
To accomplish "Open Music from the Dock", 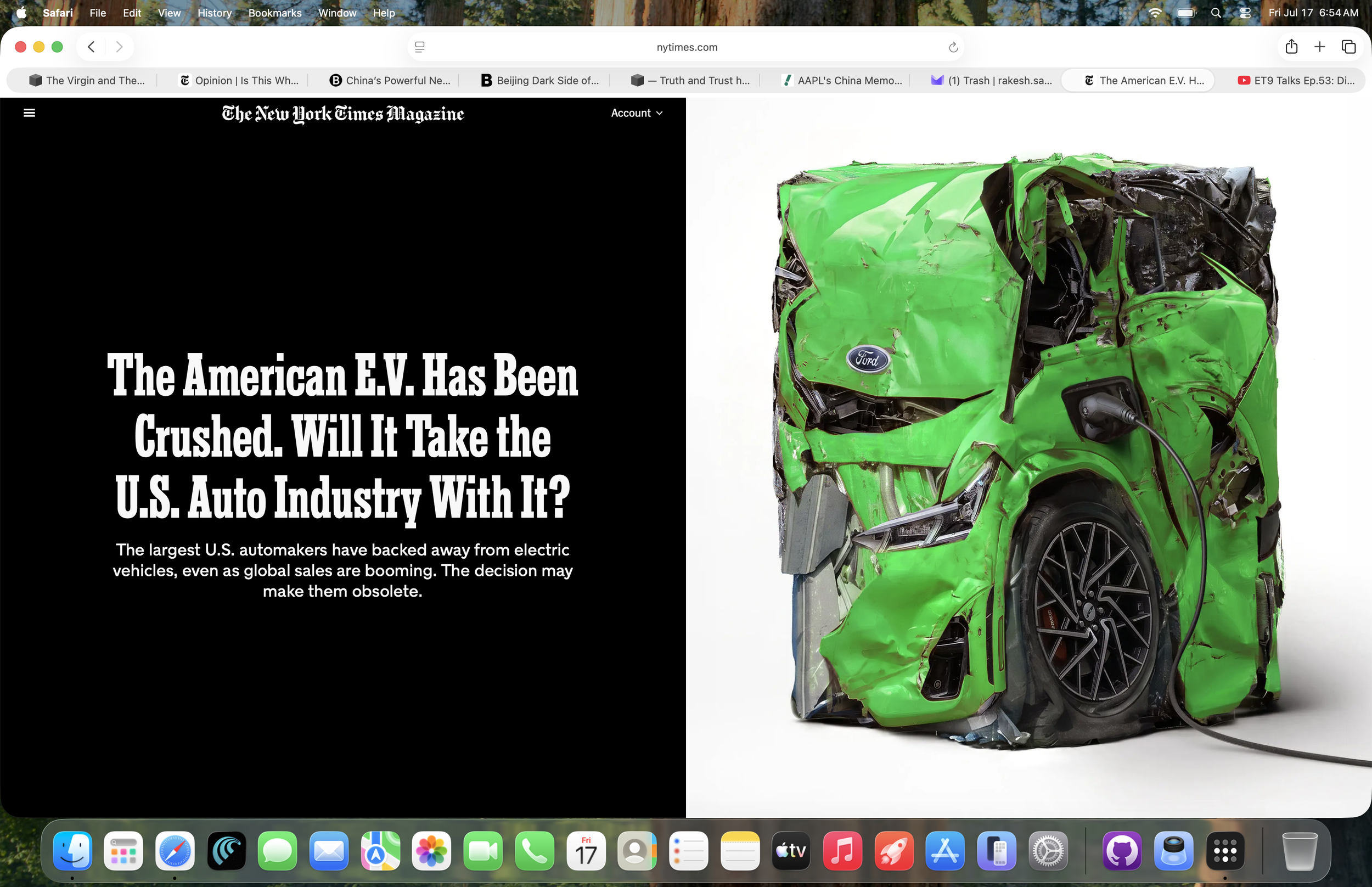I will (843, 850).
